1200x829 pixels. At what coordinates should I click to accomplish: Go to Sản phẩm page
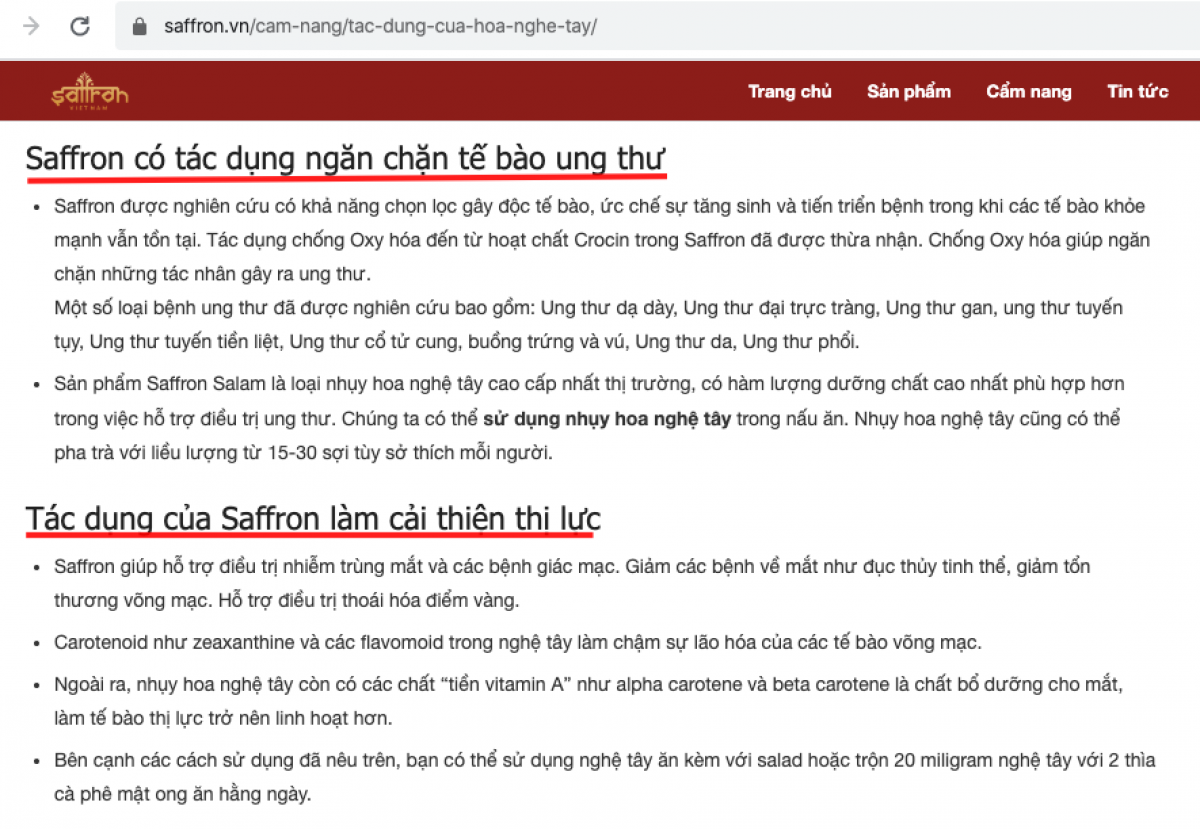(x=908, y=92)
